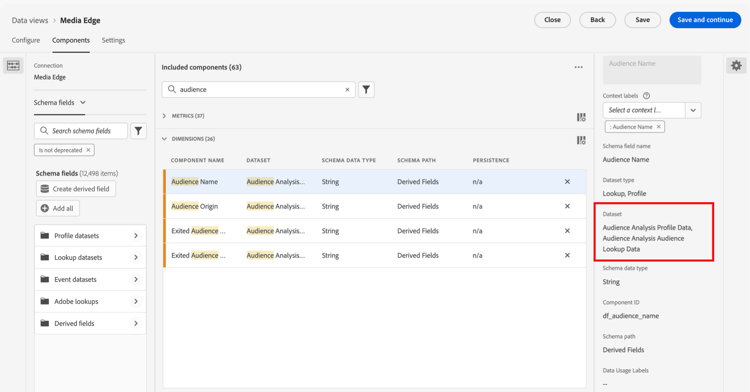The height and width of the screenshot is (392, 750).
Task: Expand Profile datasets with its chevron
Action: [136, 236]
